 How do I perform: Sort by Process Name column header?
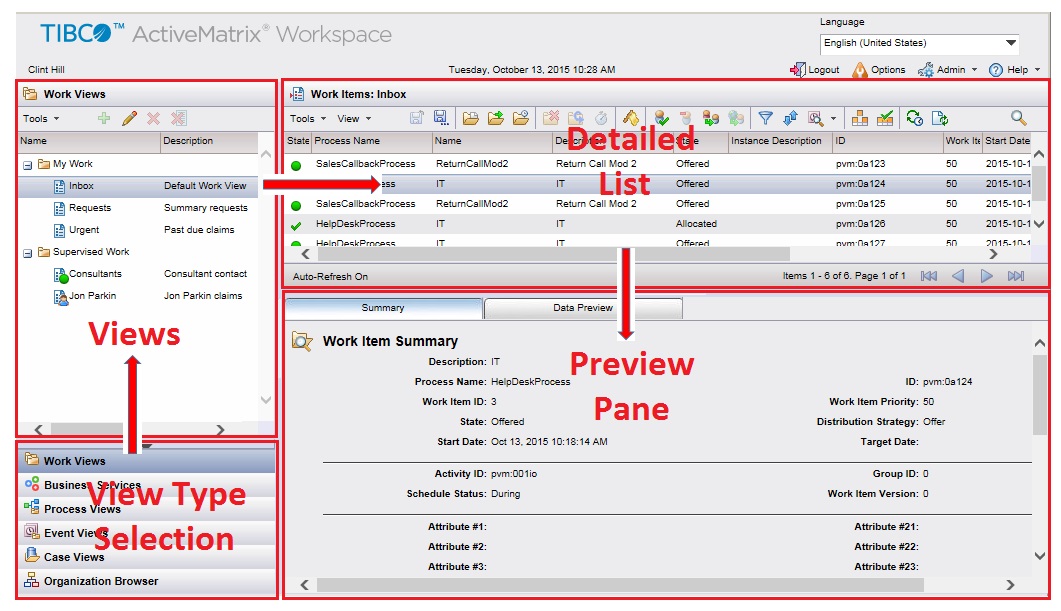371,141
